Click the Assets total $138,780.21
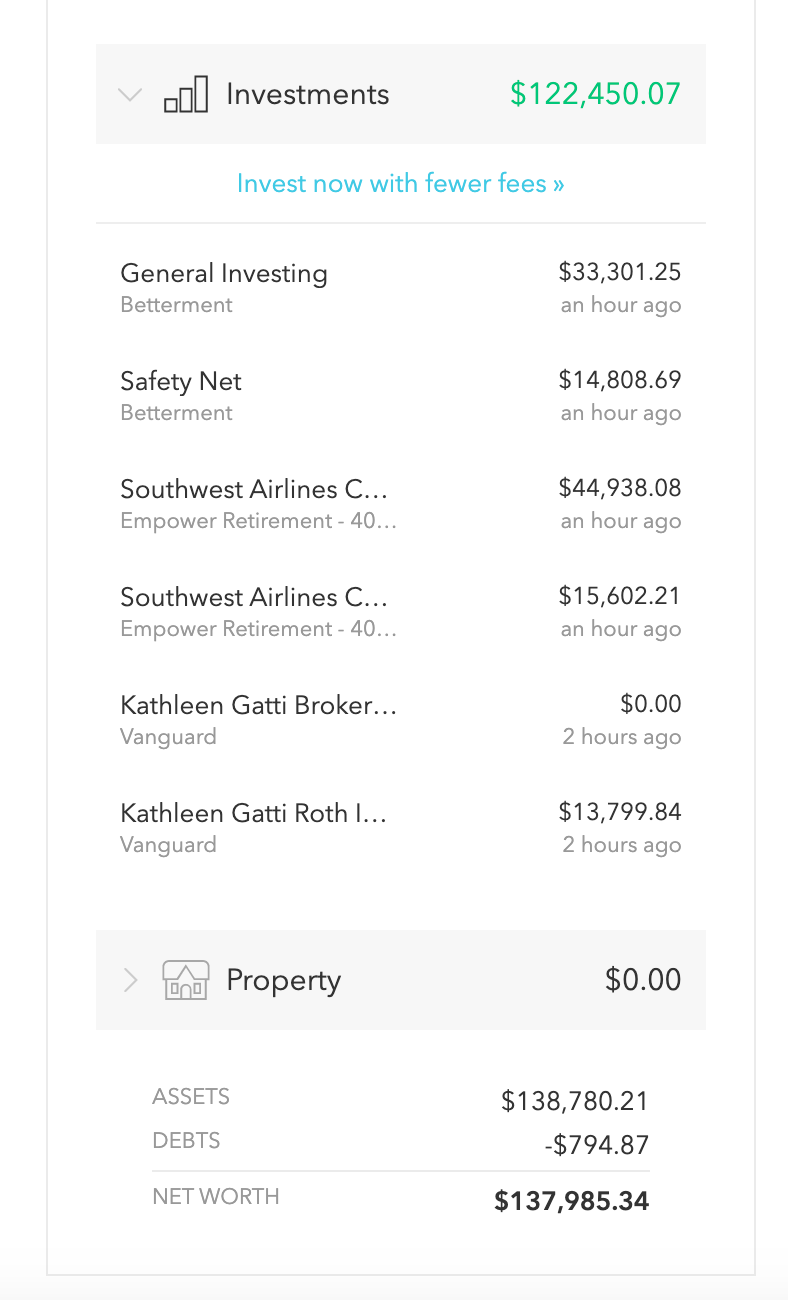Screen dimensions: 788x1300 click(x=575, y=1102)
